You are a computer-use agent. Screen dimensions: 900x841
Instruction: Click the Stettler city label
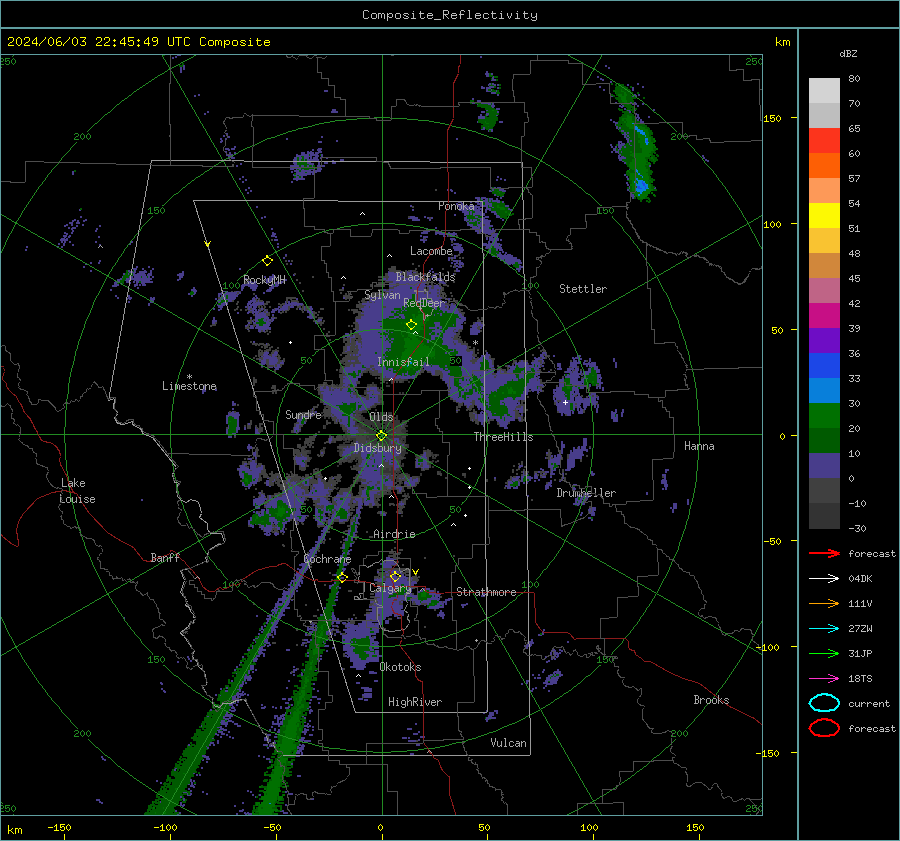[583, 289]
